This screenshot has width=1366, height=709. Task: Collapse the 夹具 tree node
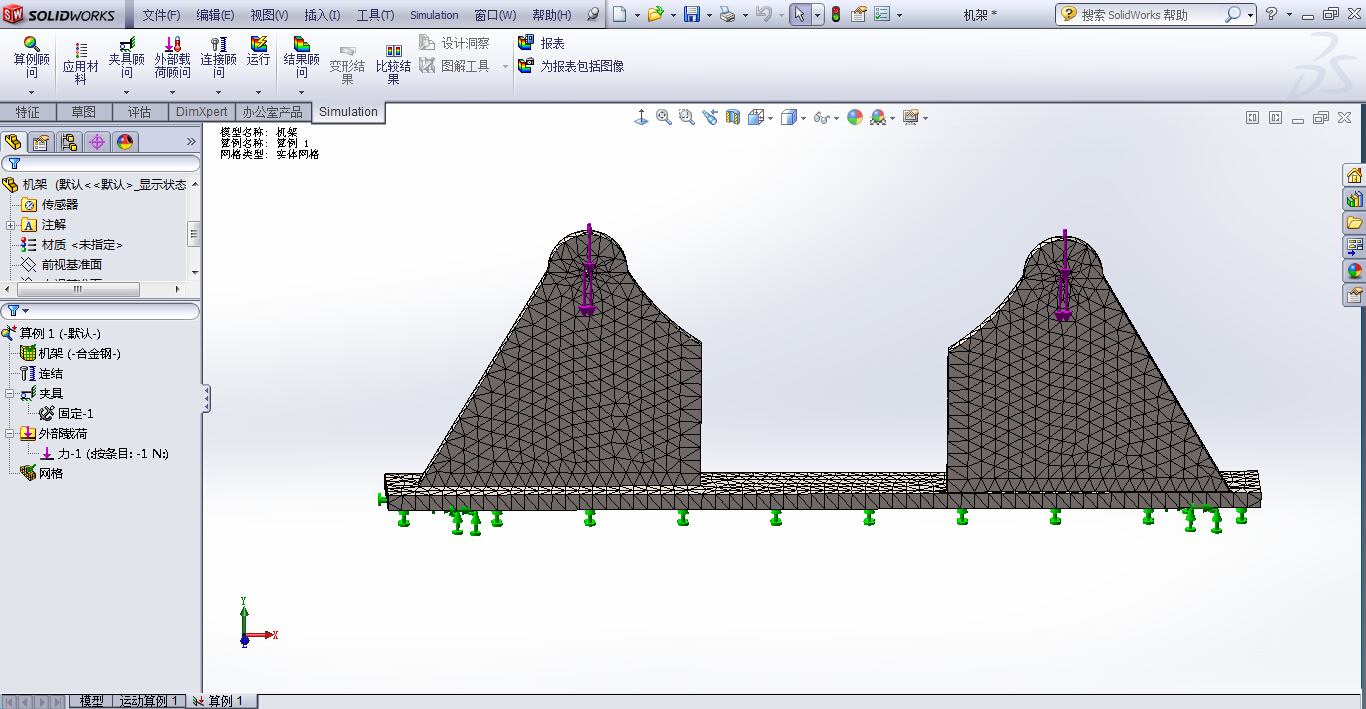point(10,394)
